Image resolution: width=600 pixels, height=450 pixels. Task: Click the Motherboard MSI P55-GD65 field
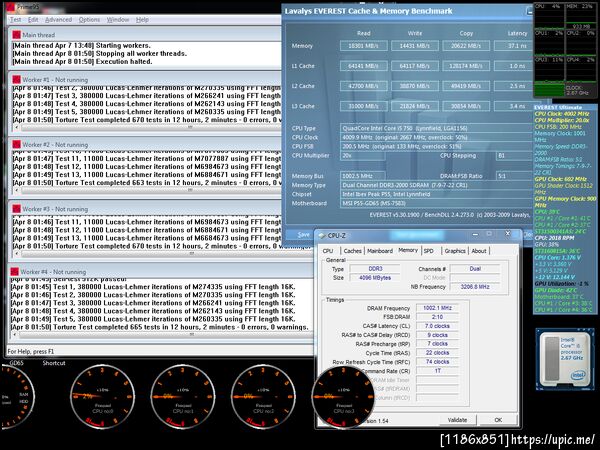[x=436, y=203]
